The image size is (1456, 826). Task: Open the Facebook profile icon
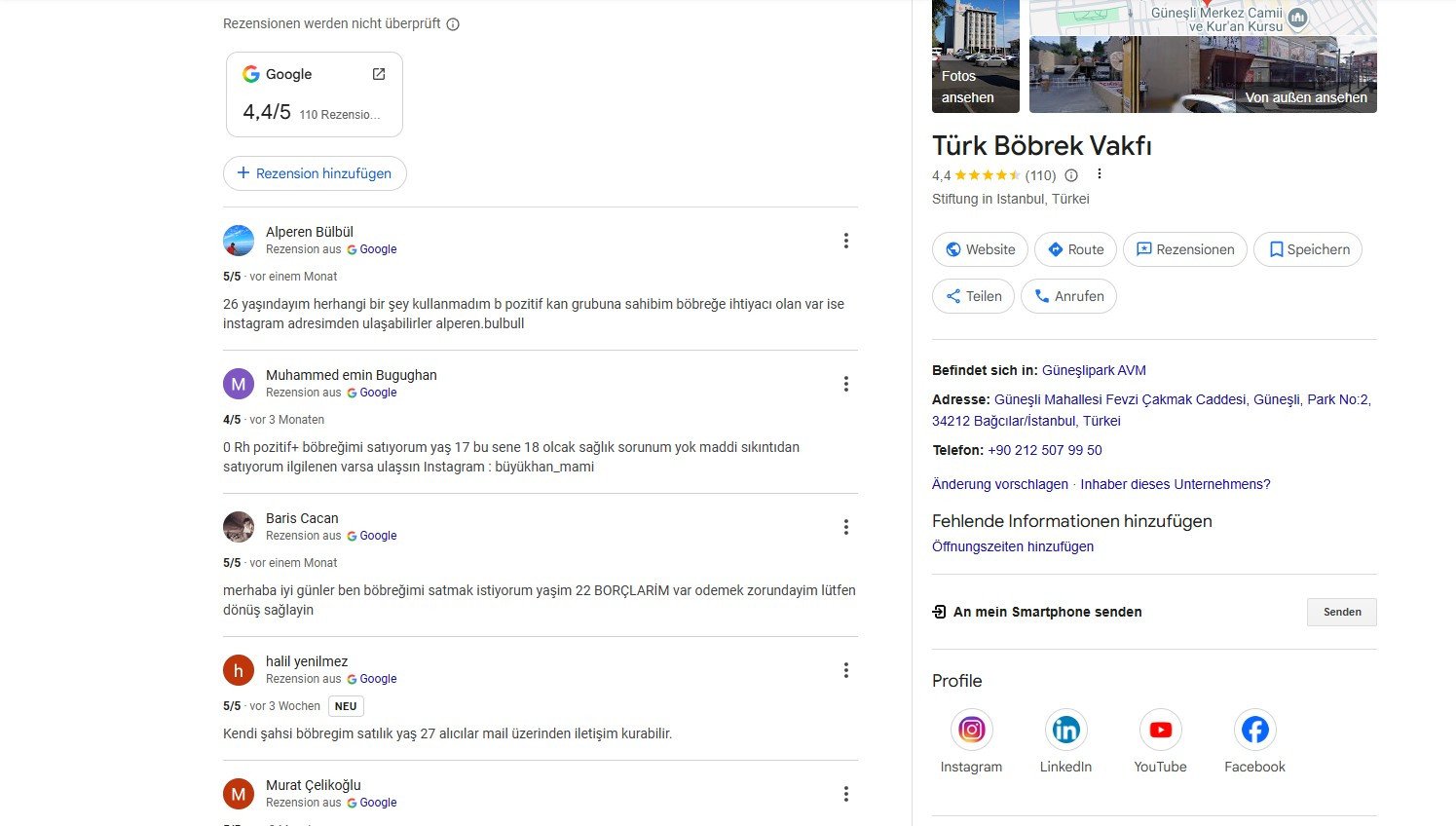pyautogui.click(x=1254, y=730)
